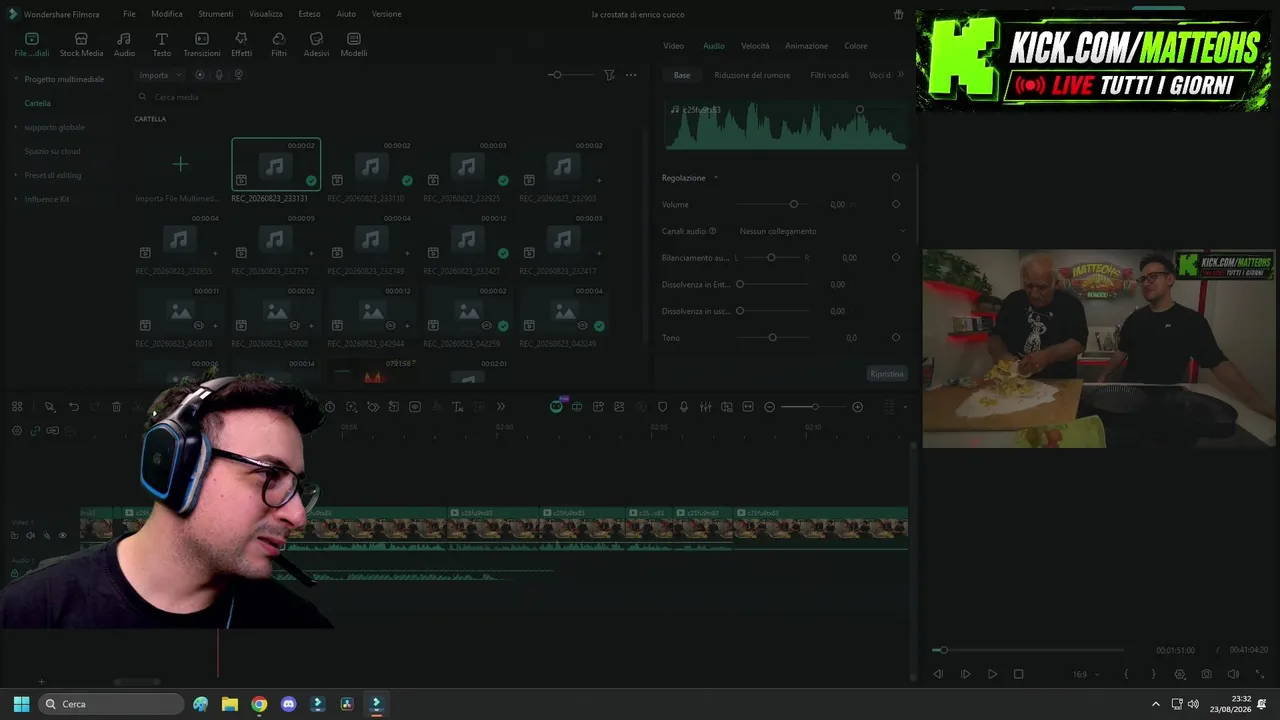Open the Modelli templates panel

coord(354,44)
